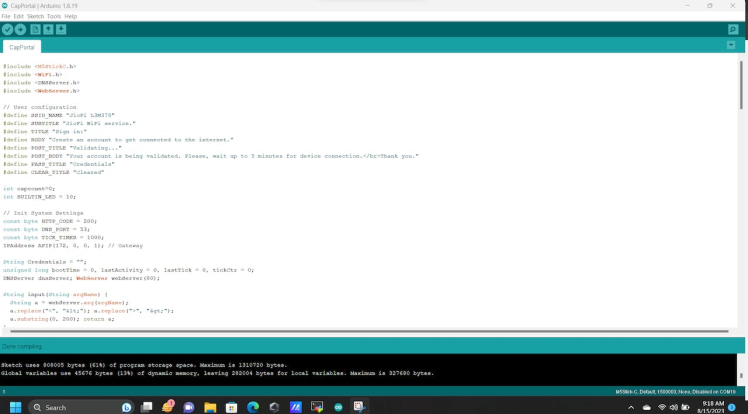748x414 pixels.
Task: Open Wi-Fi network tray icon
Action: tap(662, 407)
